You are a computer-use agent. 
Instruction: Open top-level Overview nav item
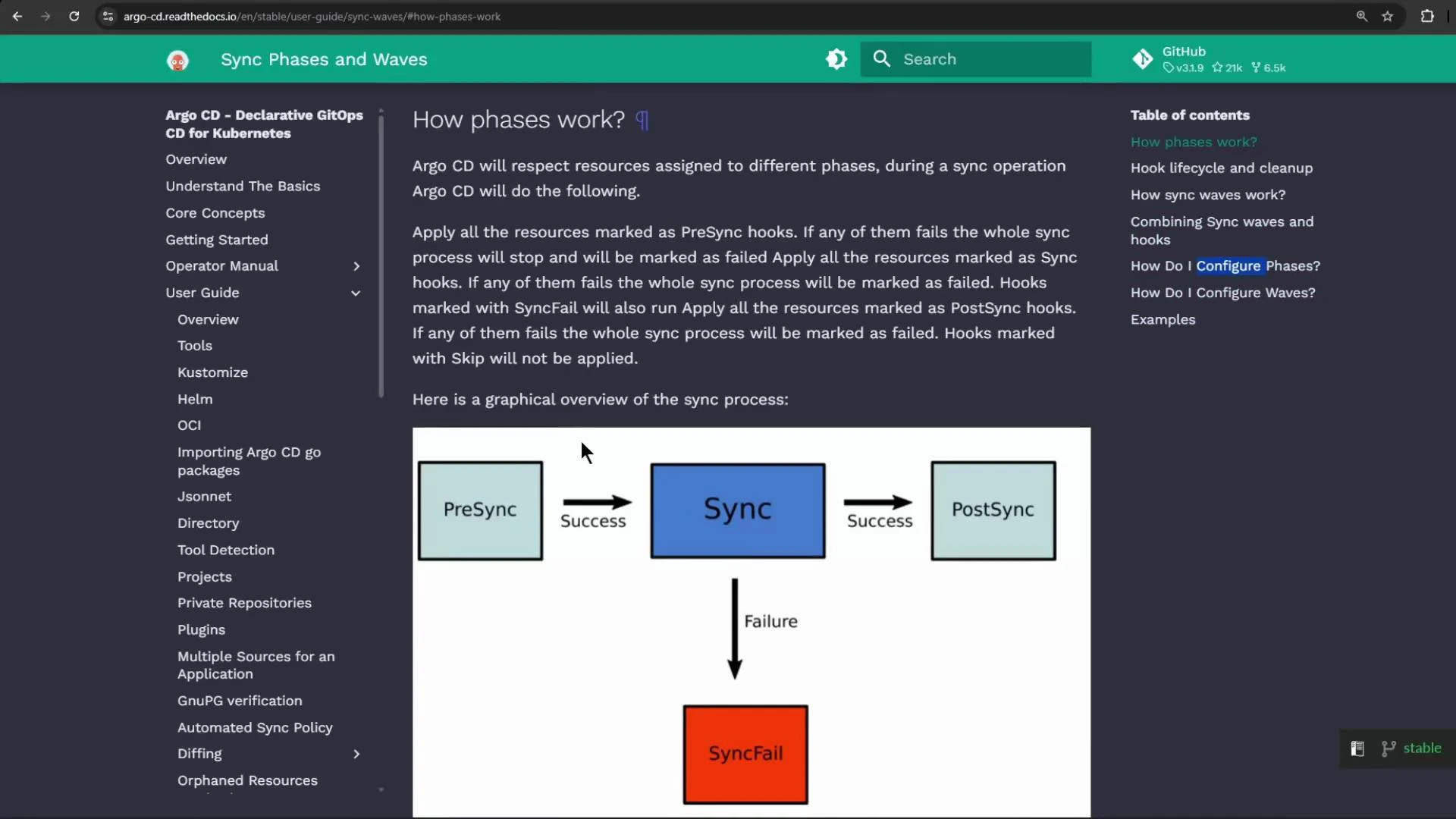click(x=196, y=159)
